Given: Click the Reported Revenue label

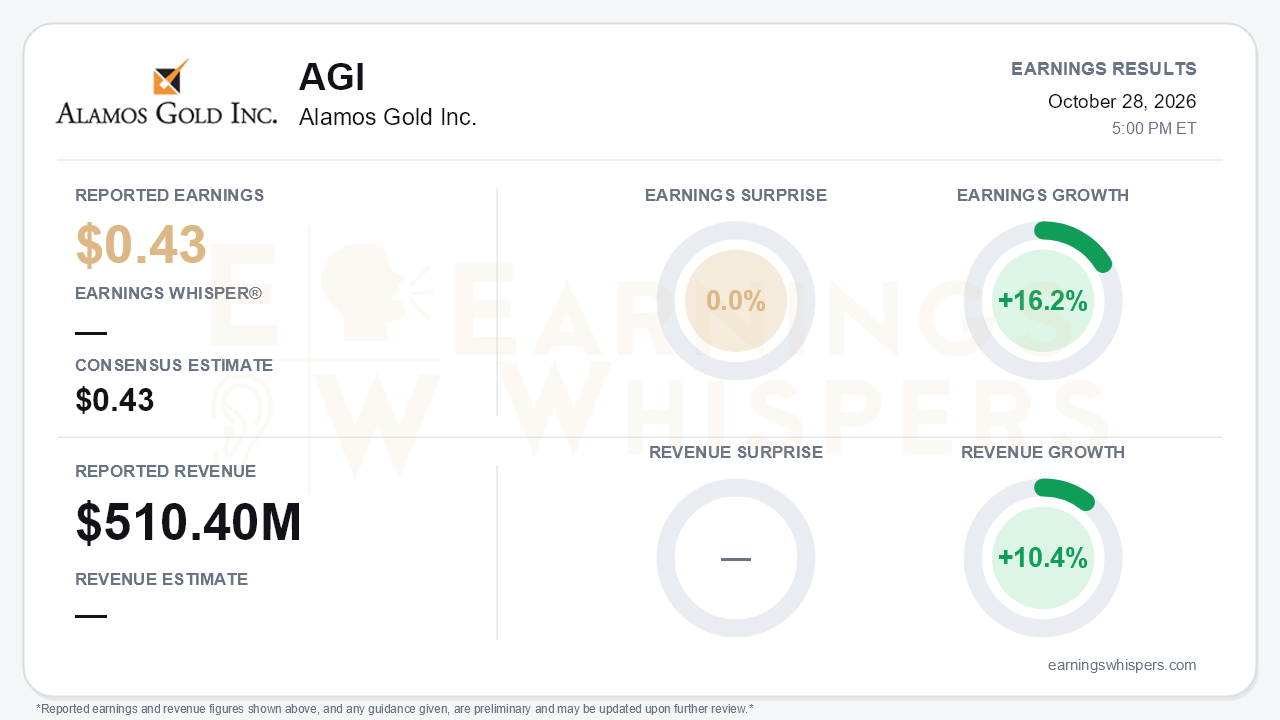Looking at the screenshot, I should (166, 471).
